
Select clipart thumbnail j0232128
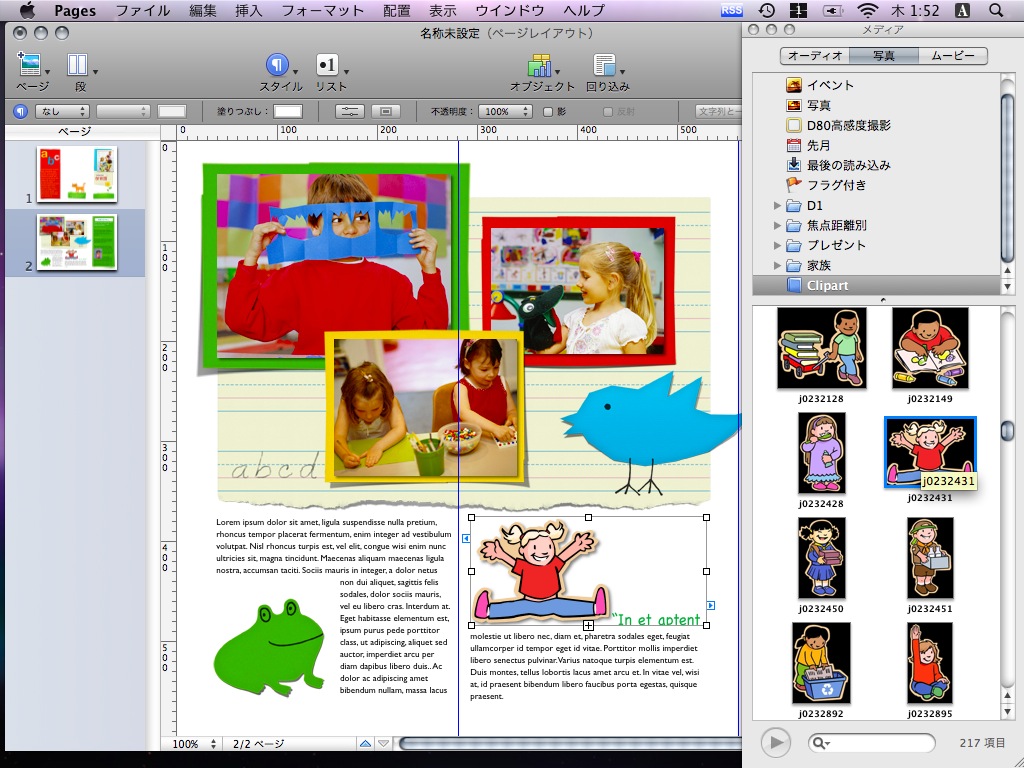point(822,348)
